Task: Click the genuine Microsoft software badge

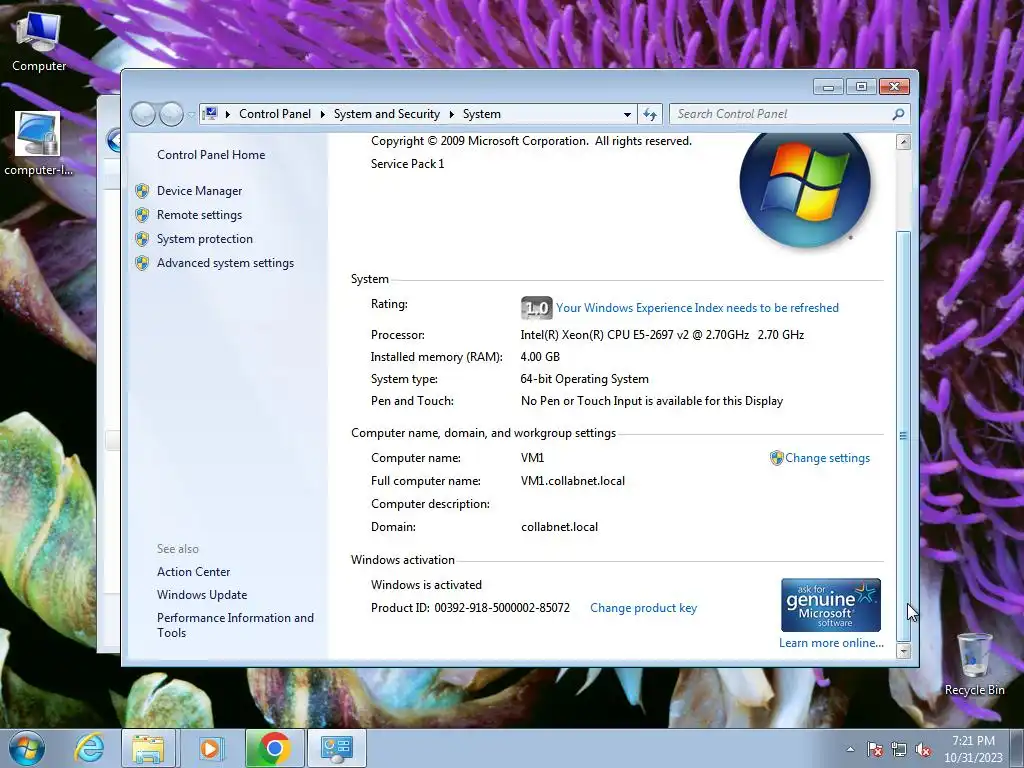Action: pyautogui.click(x=831, y=605)
